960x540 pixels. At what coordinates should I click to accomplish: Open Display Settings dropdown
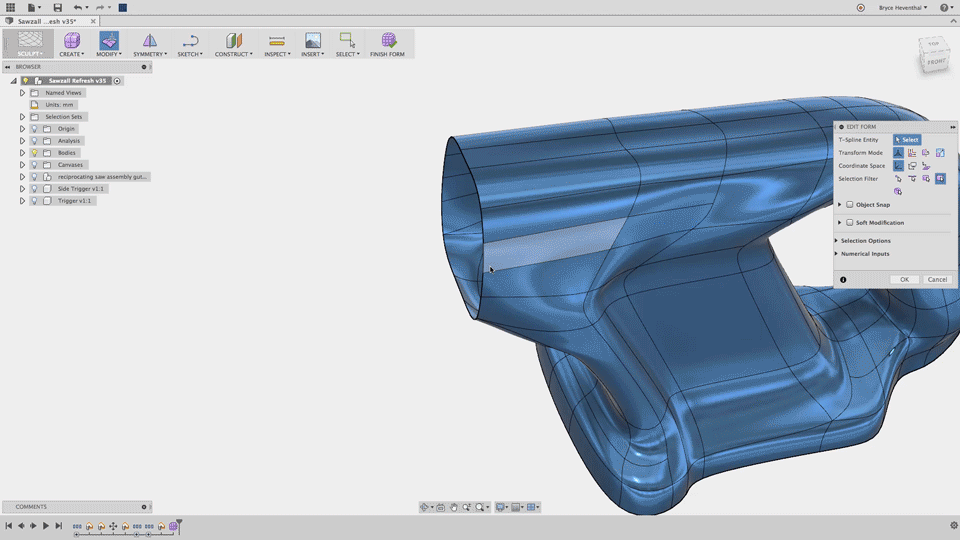click(x=501, y=507)
